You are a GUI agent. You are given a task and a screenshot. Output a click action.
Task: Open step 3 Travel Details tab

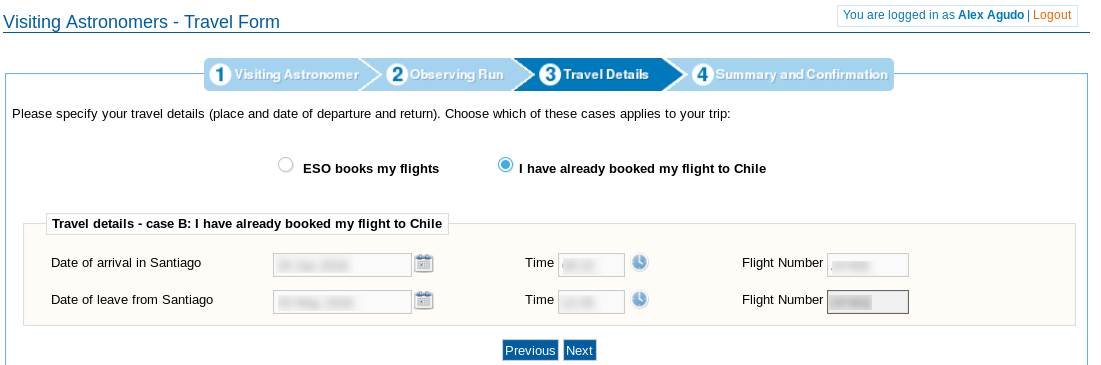point(594,74)
